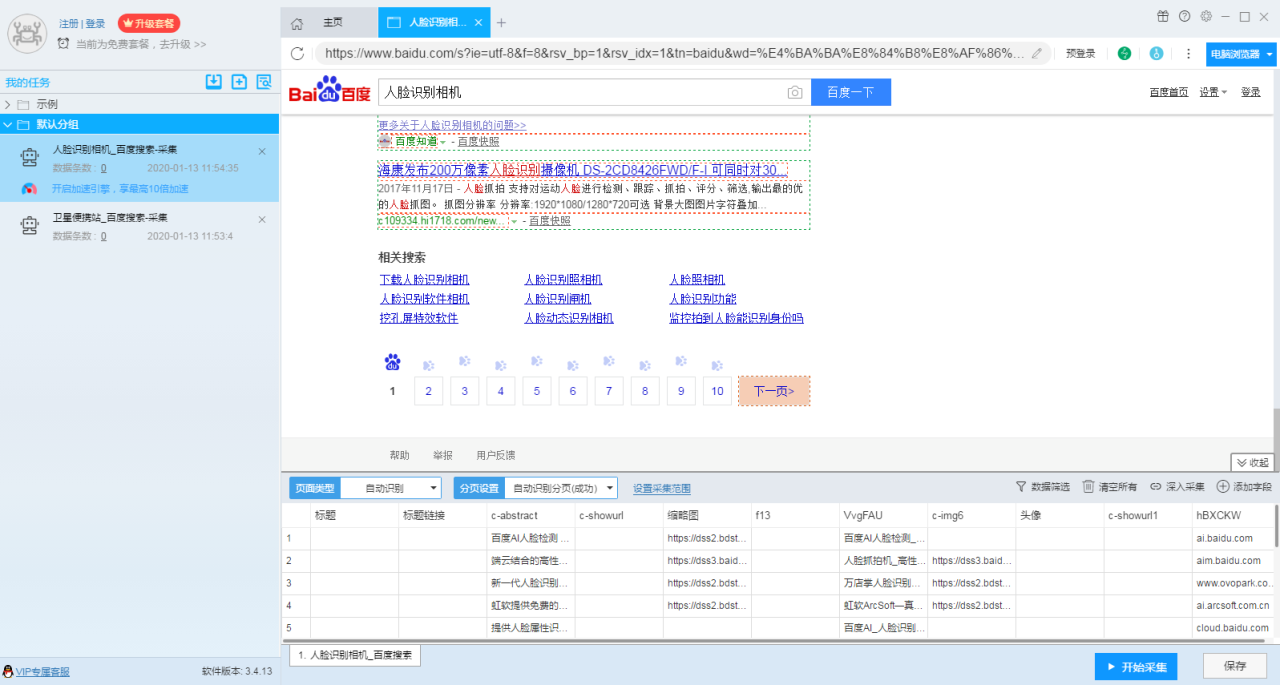Click 预登录 toolbar item
This screenshot has width=1280, height=685.
tap(1081, 54)
